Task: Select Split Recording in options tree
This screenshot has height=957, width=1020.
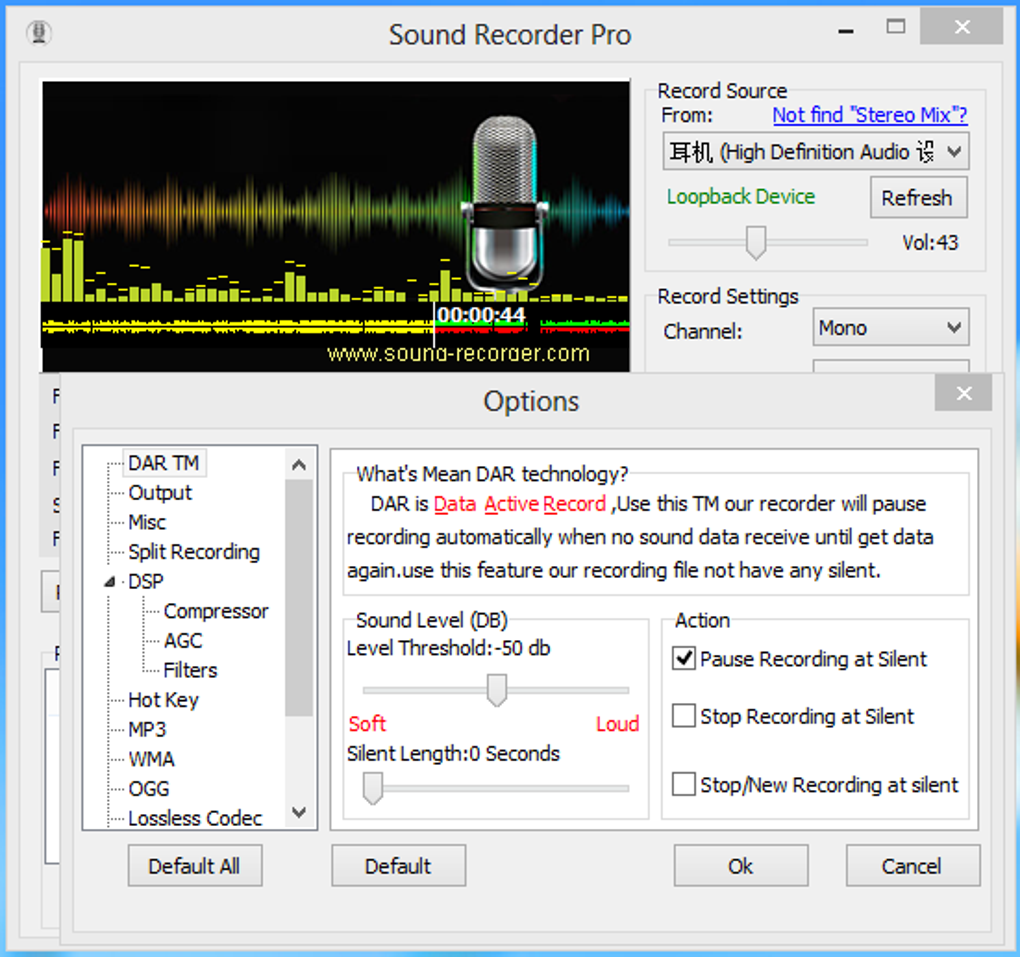Action: [x=193, y=552]
